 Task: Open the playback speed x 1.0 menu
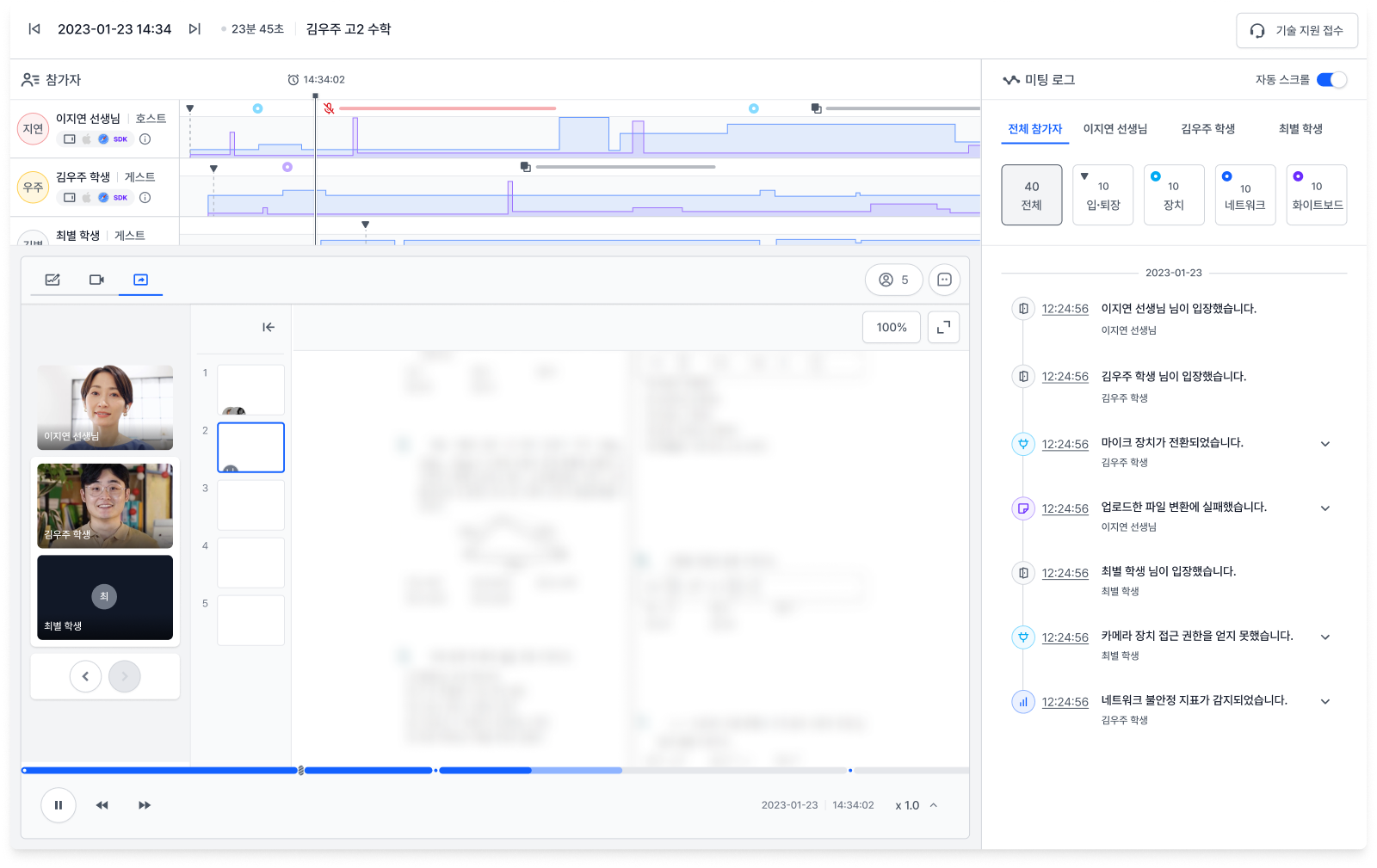[x=917, y=805]
